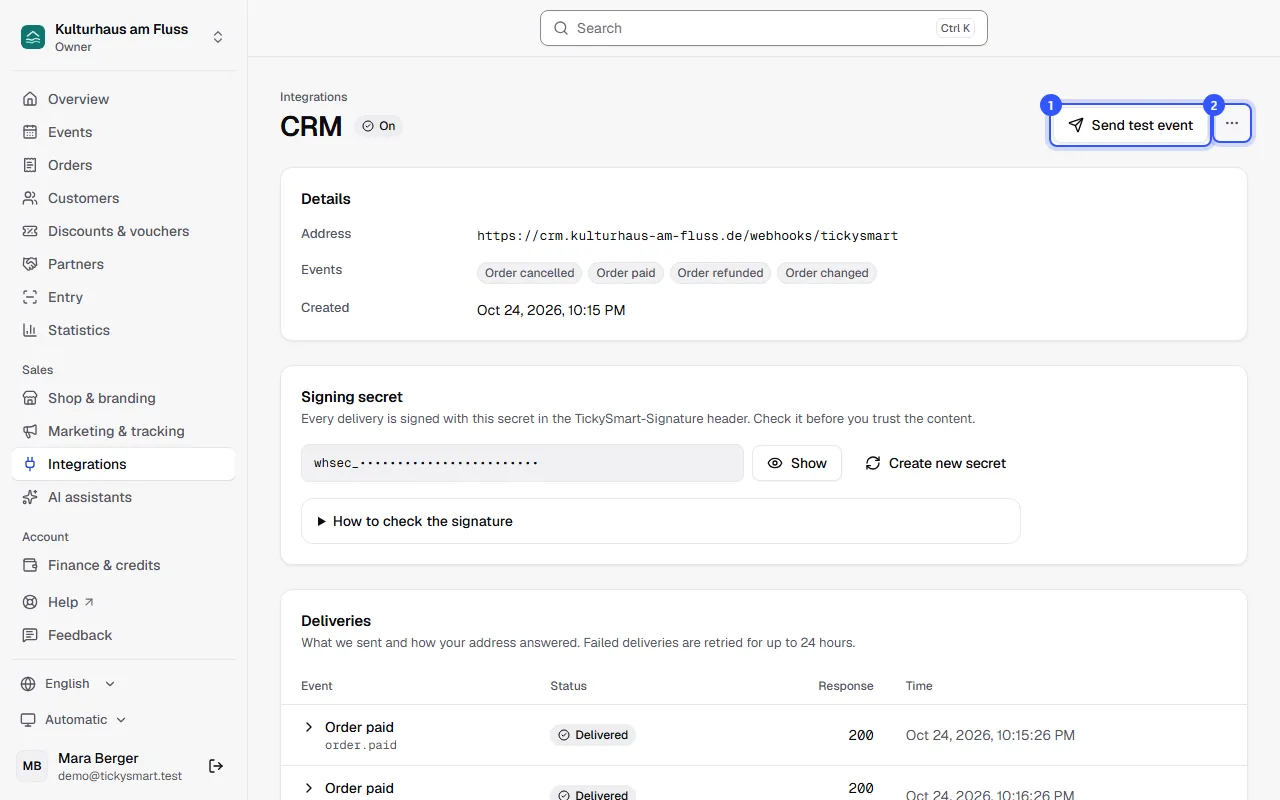Screen dimensions: 1280x800
Task: Show the hidden signing secret
Action: [797, 463]
